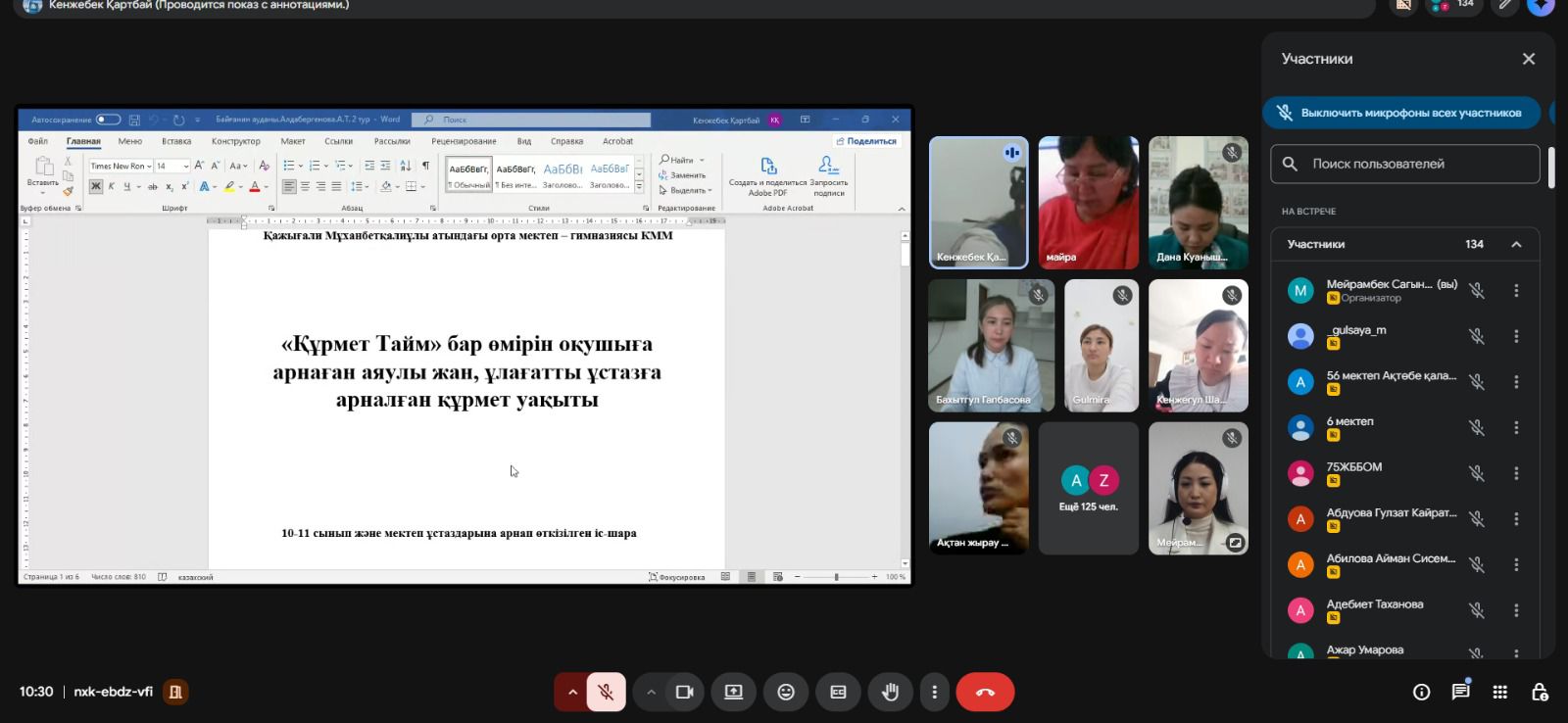Screen dimensions: 1568x723
Task: Open more options menu in bottom bar
Action: (x=934, y=693)
